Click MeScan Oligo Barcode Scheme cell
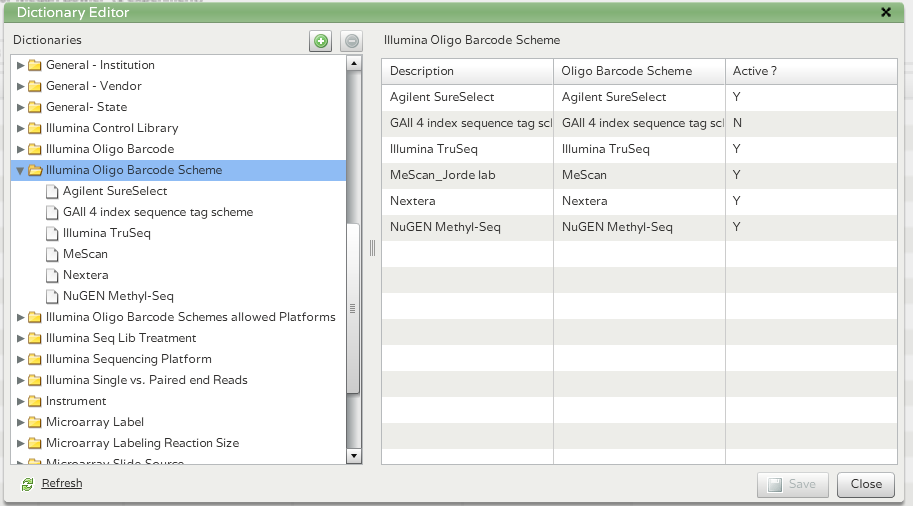Image resolution: width=913 pixels, height=506 pixels. click(639, 175)
